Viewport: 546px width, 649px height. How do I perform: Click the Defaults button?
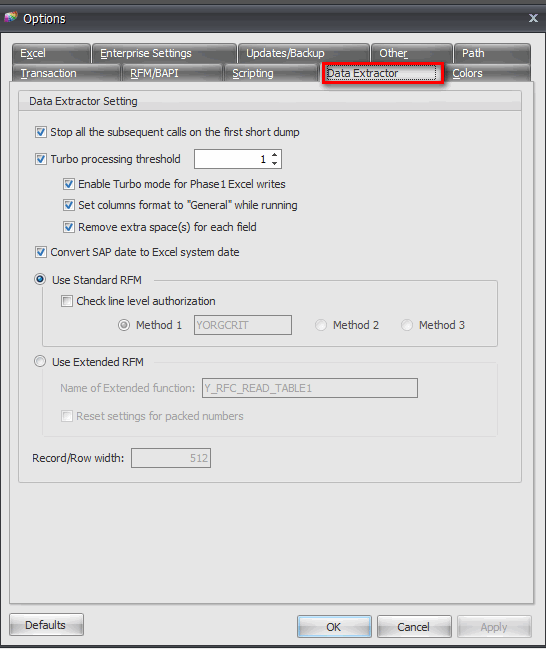tap(46, 625)
